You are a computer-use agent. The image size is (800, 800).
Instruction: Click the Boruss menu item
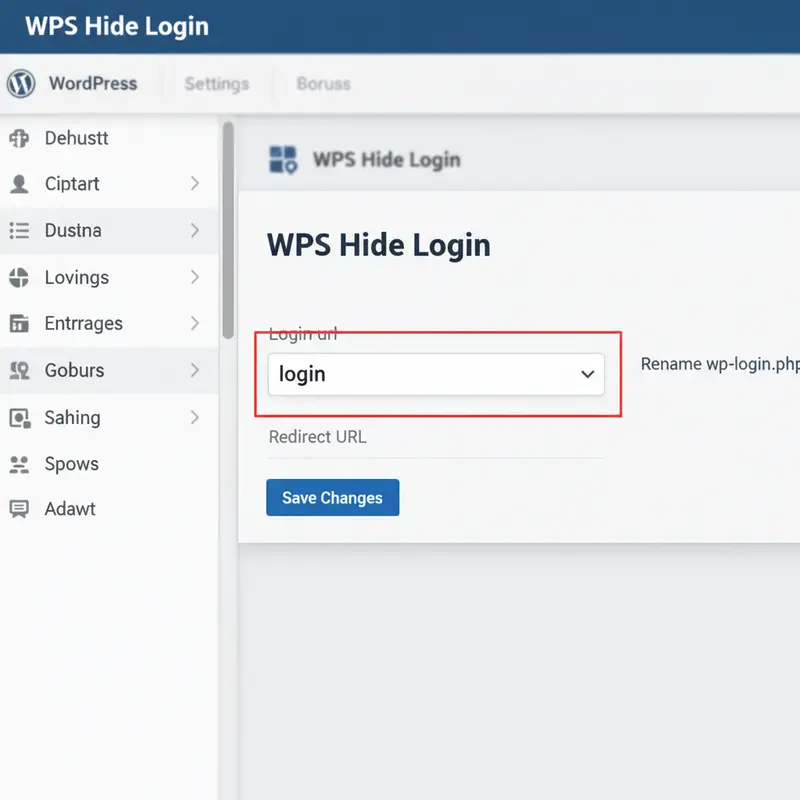click(322, 84)
